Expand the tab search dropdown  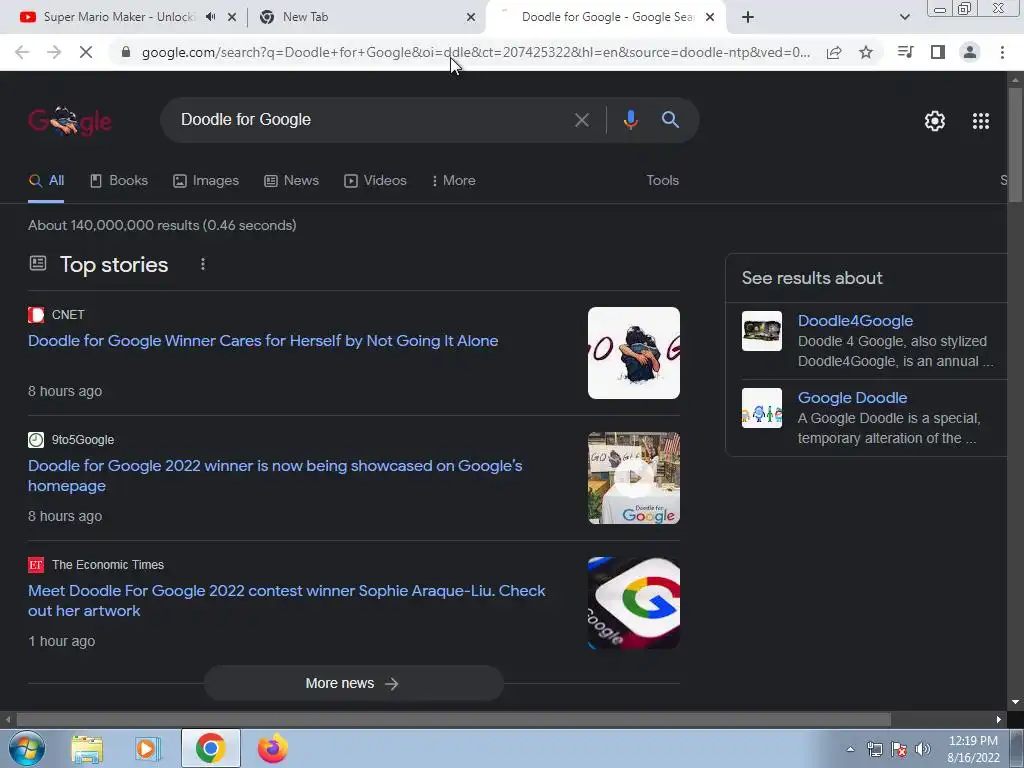click(x=904, y=17)
